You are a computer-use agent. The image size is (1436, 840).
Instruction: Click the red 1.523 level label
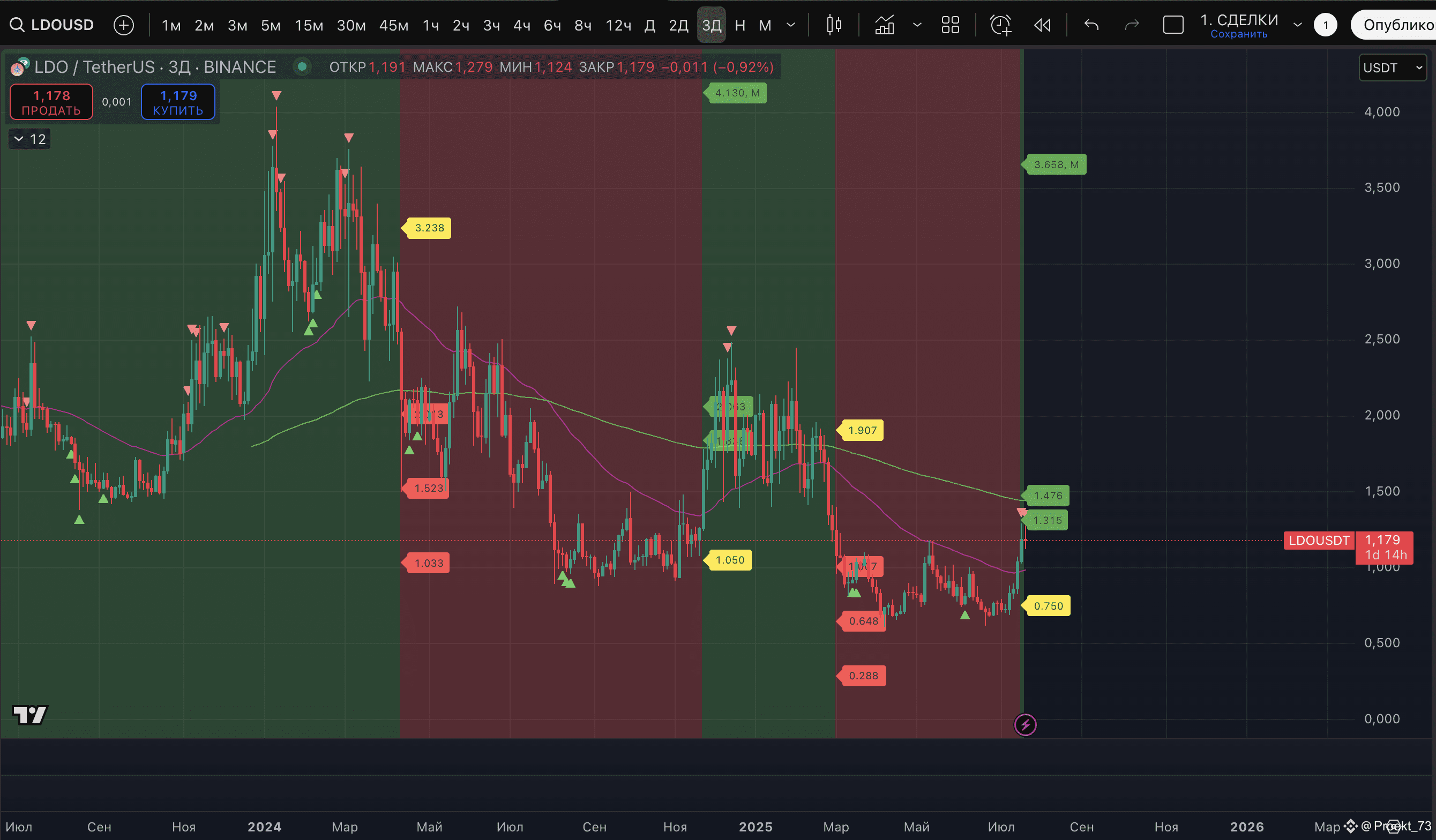[426, 489]
